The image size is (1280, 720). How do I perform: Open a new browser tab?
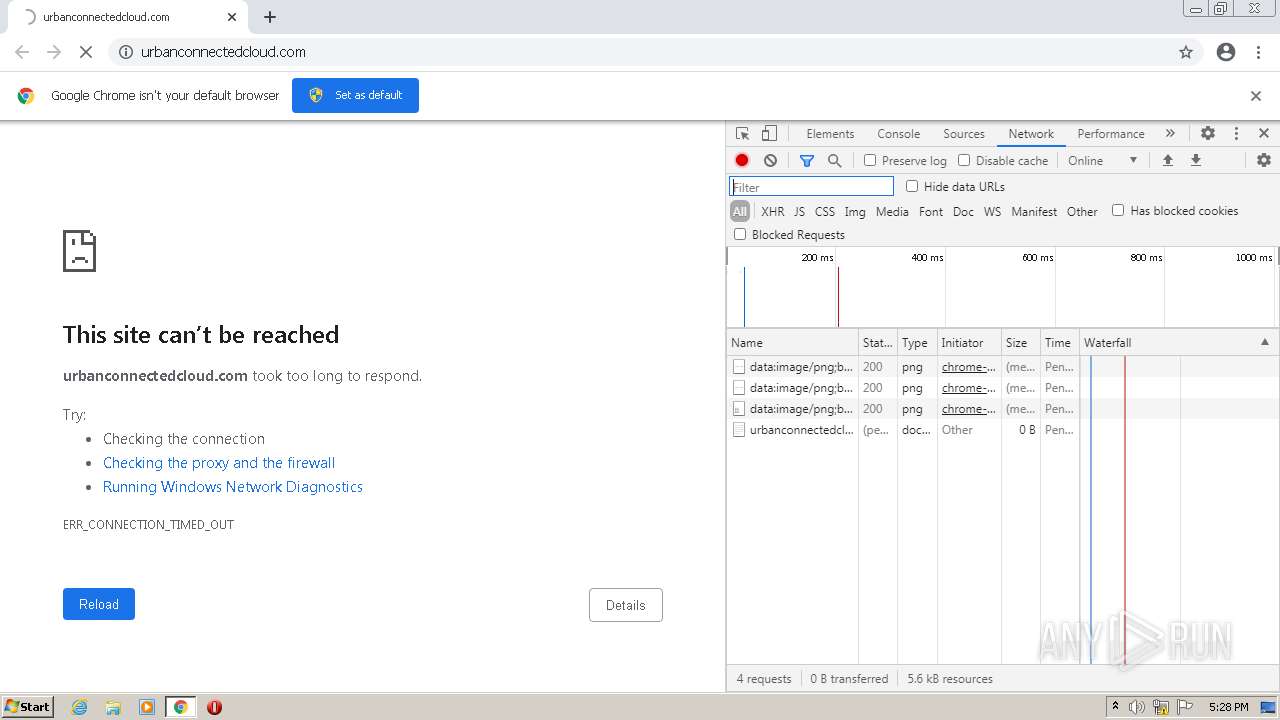[x=270, y=17]
